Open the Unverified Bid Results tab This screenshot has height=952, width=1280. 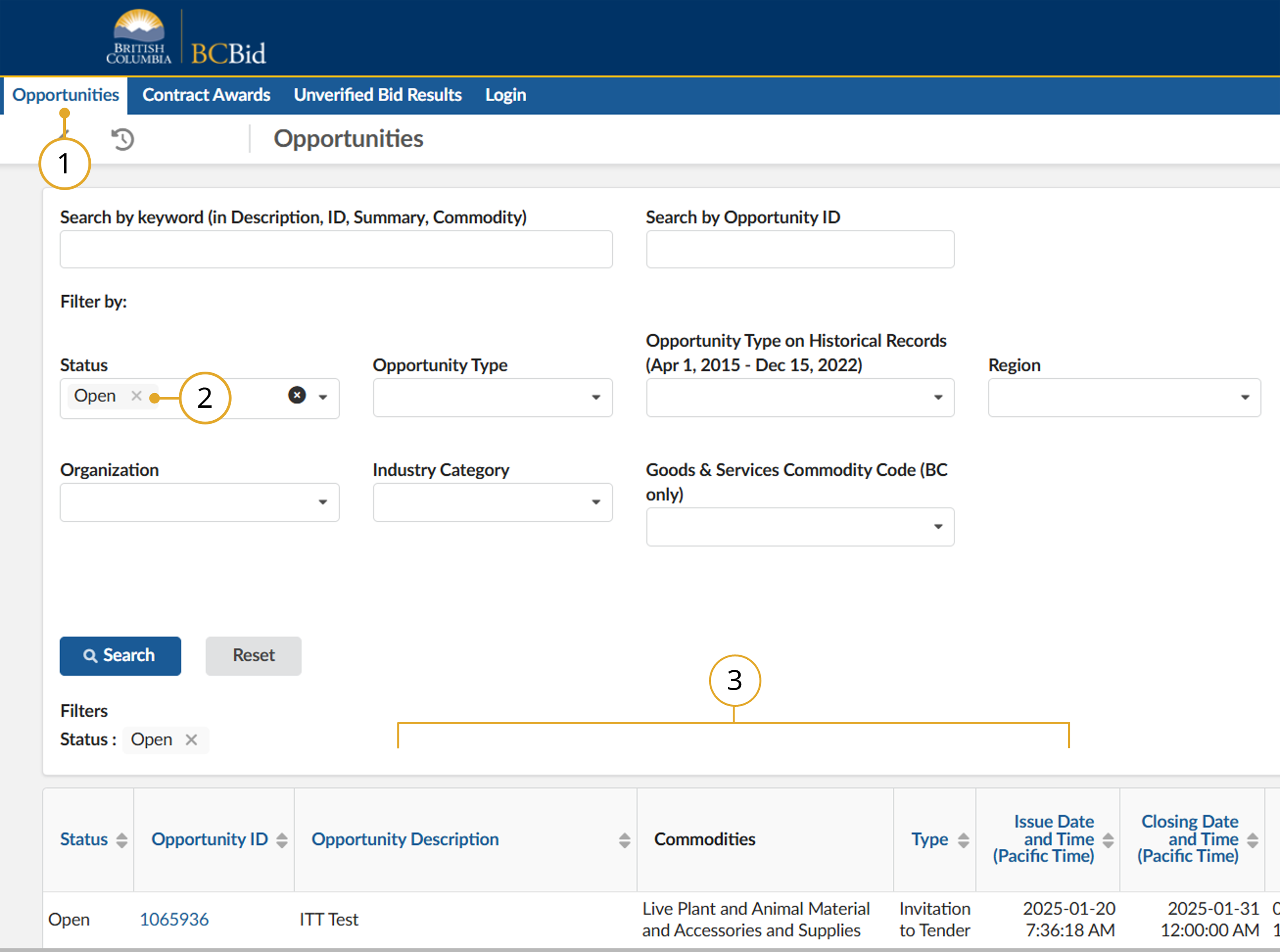click(x=378, y=95)
